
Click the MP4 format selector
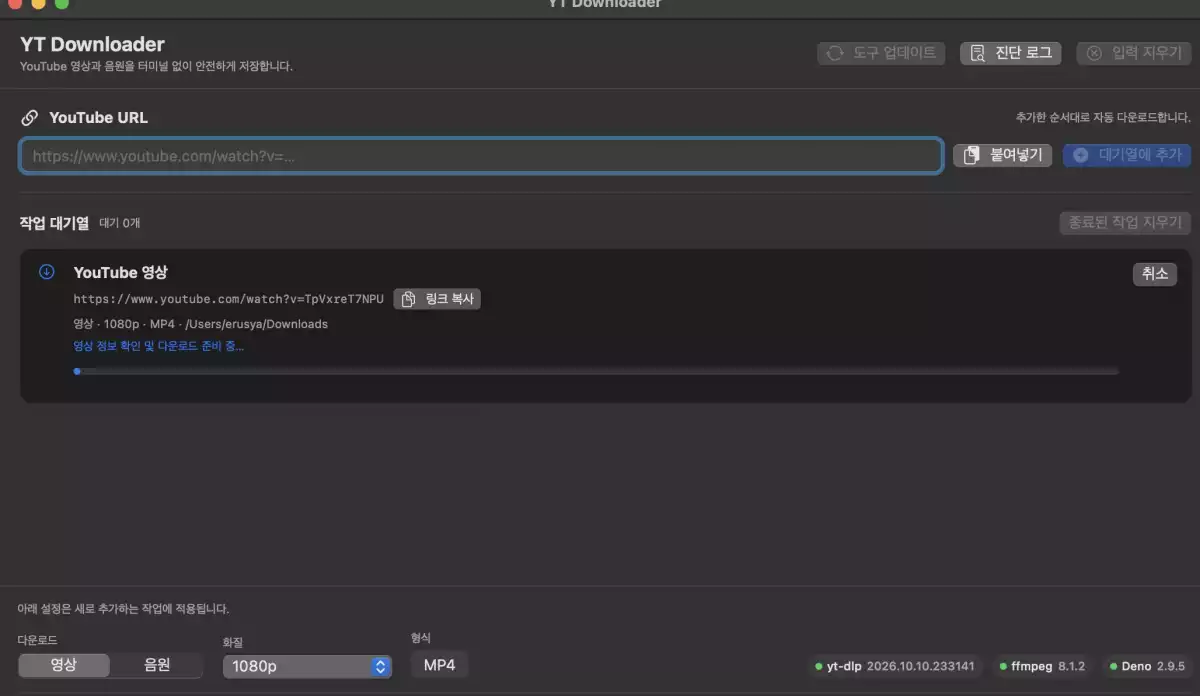[x=439, y=665]
